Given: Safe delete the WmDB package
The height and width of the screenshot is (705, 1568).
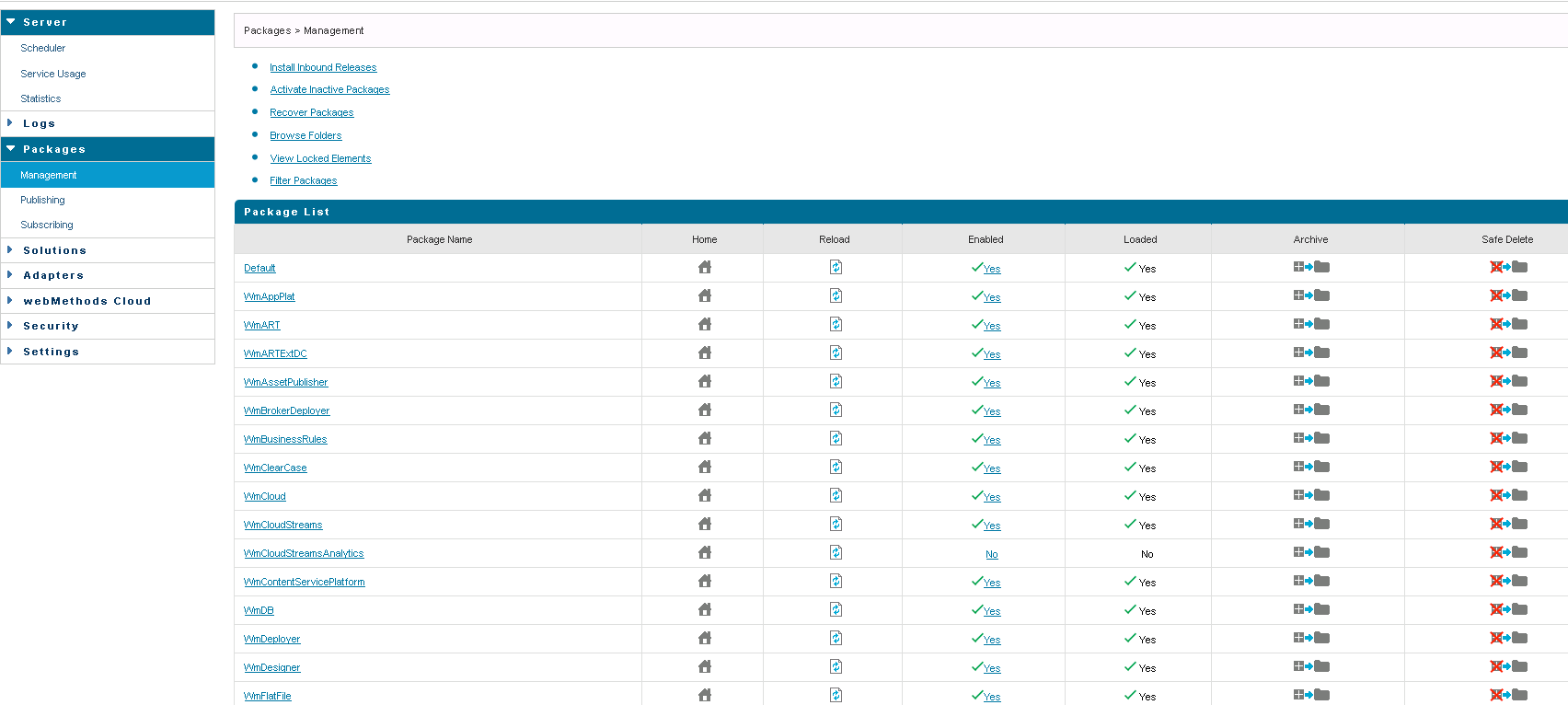Looking at the screenshot, I should pyautogui.click(x=1508, y=609).
